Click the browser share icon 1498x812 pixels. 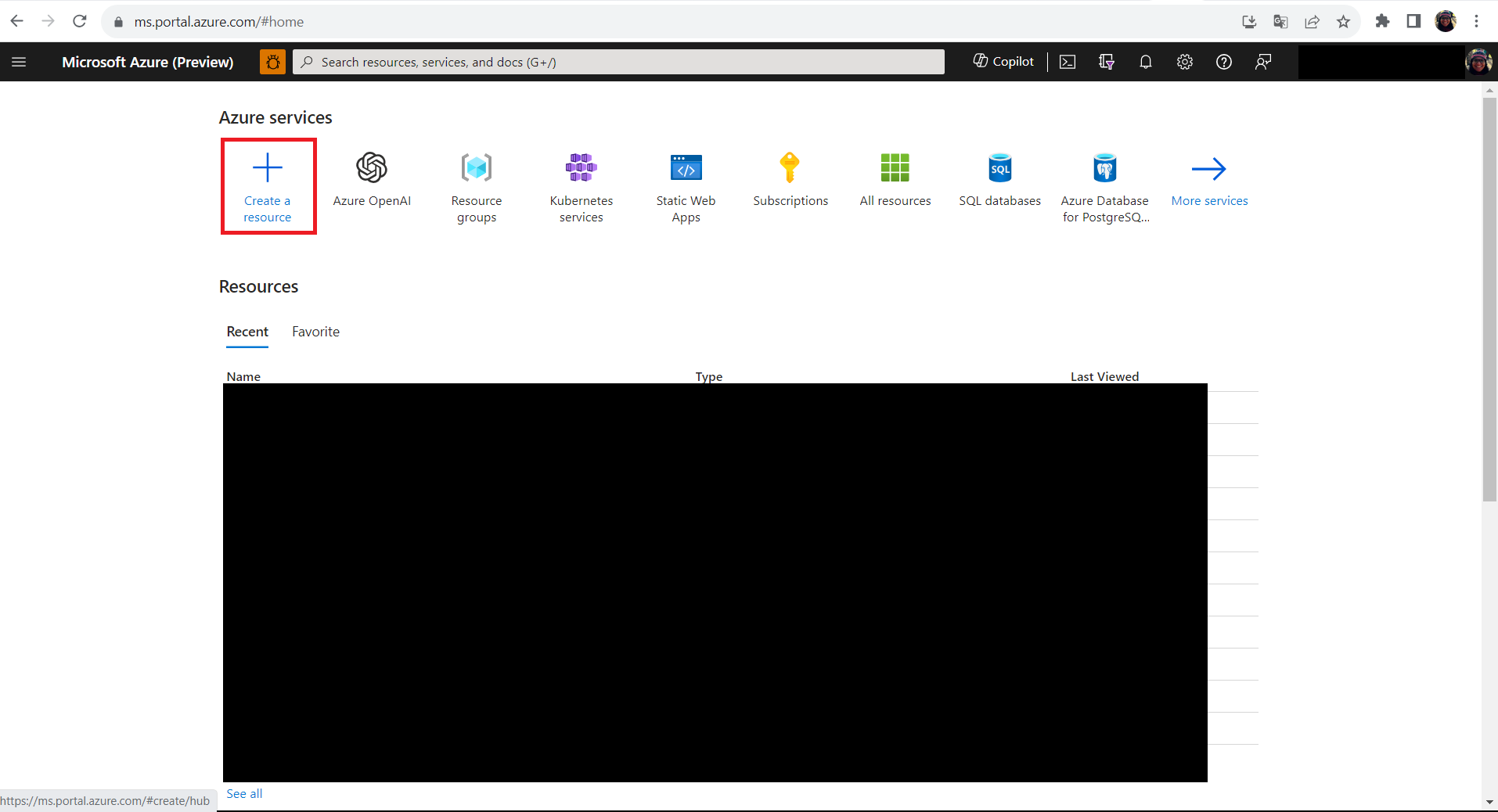pos(1312,21)
